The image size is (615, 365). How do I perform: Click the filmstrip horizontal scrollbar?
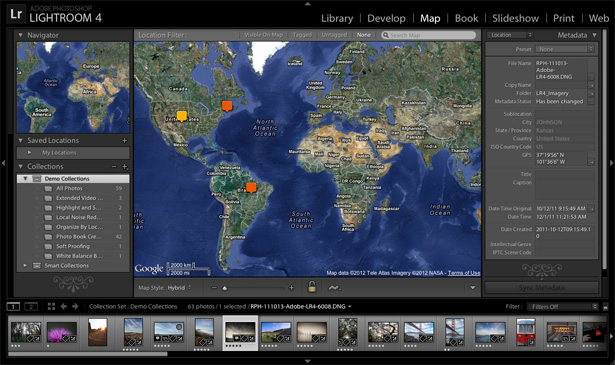tap(88, 354)
